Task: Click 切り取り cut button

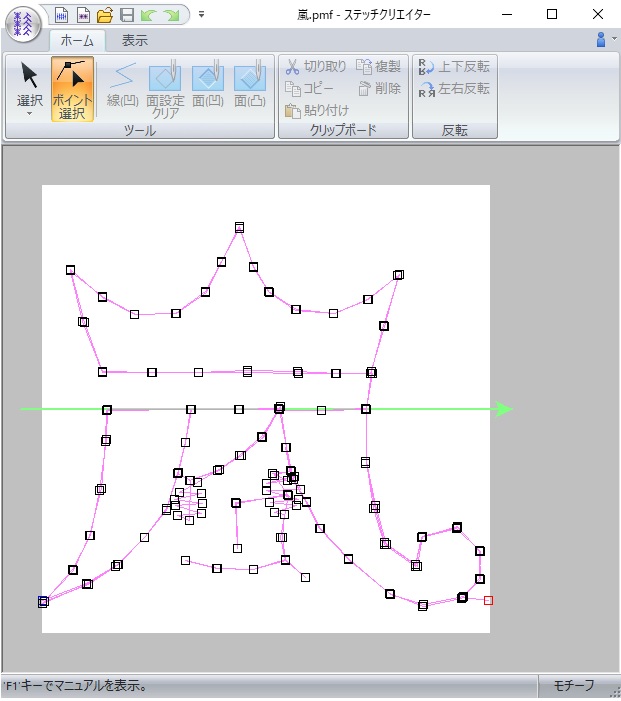Action: pyautogui.click(x=316, y=67)
